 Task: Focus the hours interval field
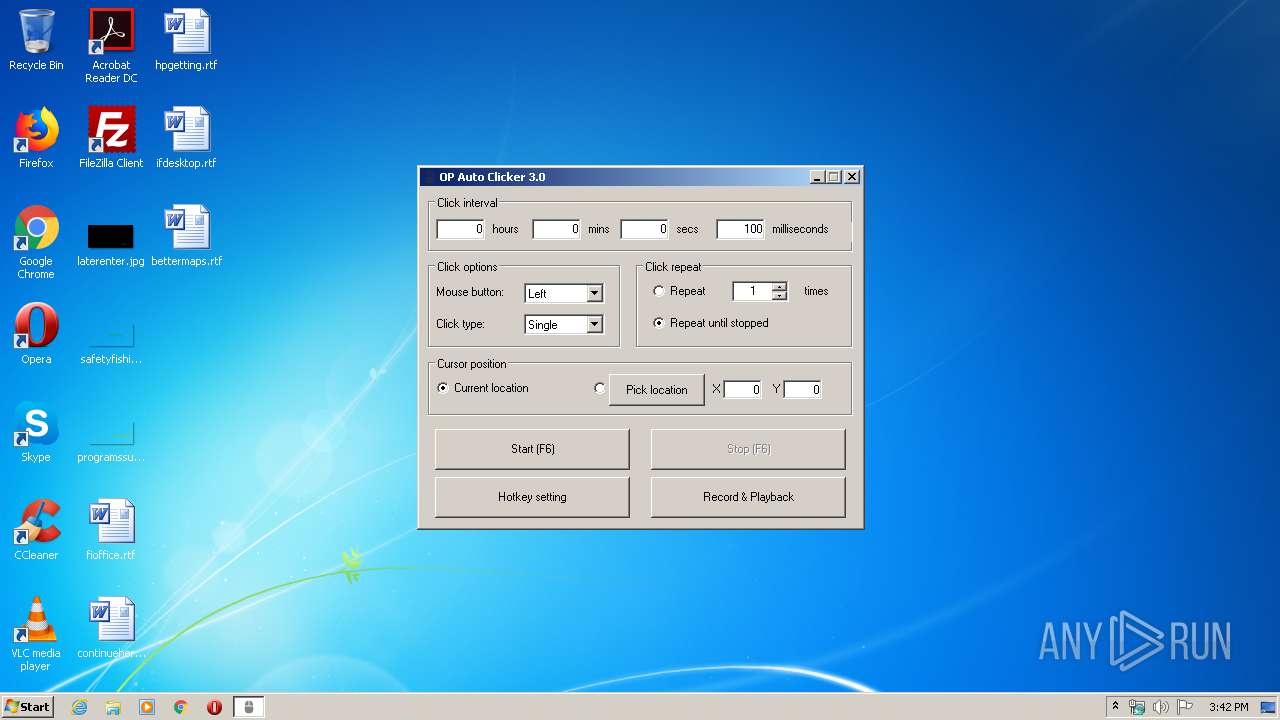(x=461, y=229)
